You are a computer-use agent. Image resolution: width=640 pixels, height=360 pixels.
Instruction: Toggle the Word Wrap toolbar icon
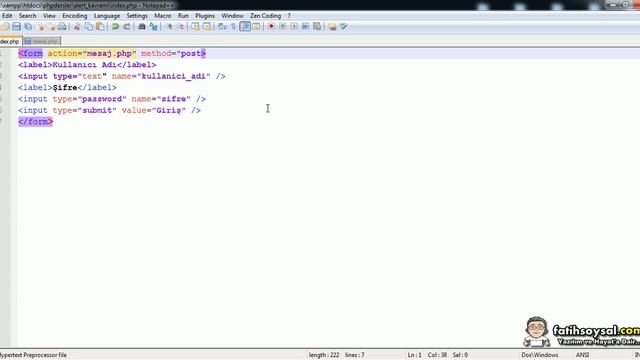pos(222,27)
